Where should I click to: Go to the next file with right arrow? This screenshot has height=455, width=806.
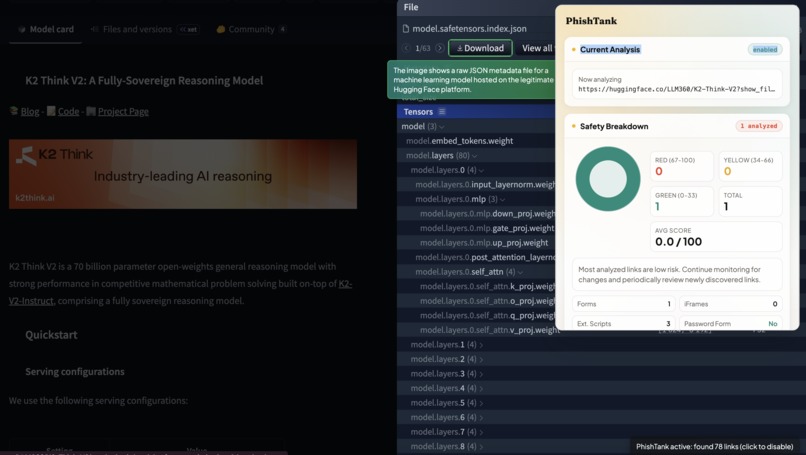tap(439, 48)
